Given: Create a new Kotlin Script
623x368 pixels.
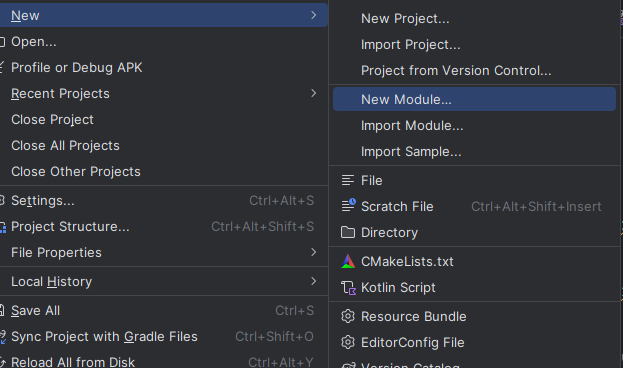Looking at the screenshot, I should [474, 287].
